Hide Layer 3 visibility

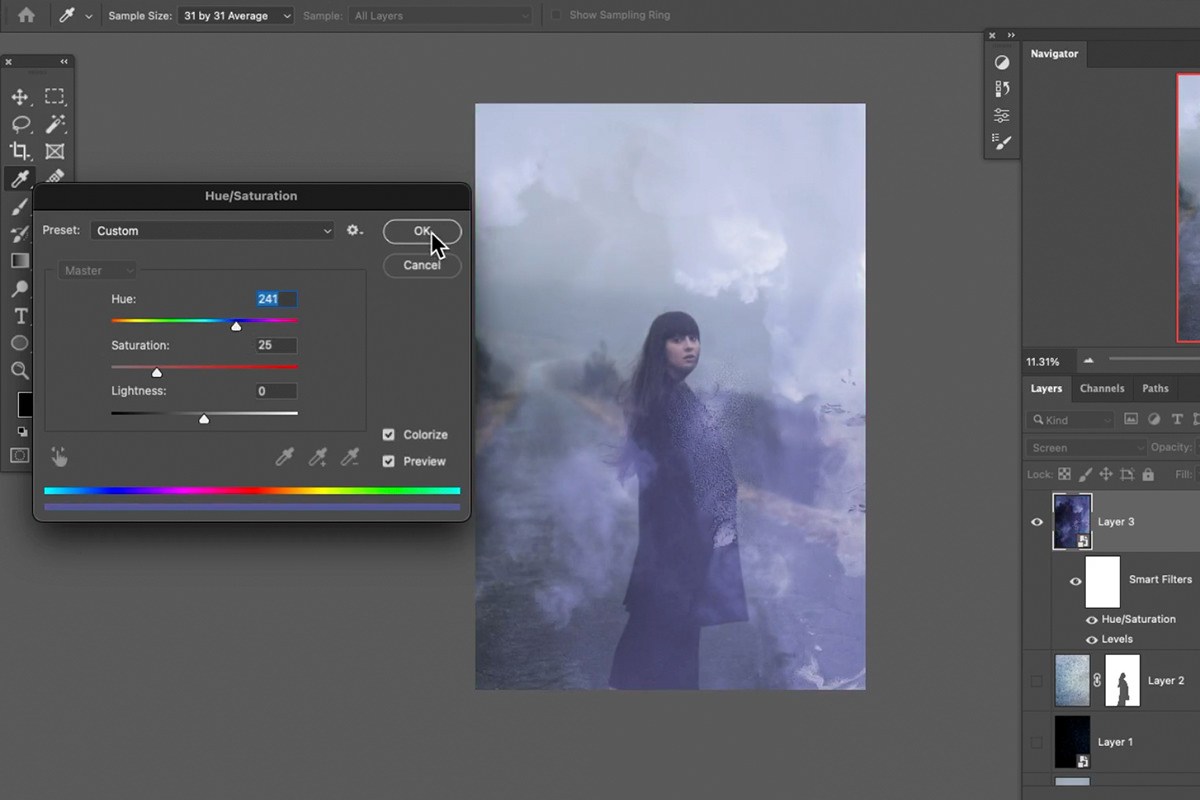click(1037, 522)
